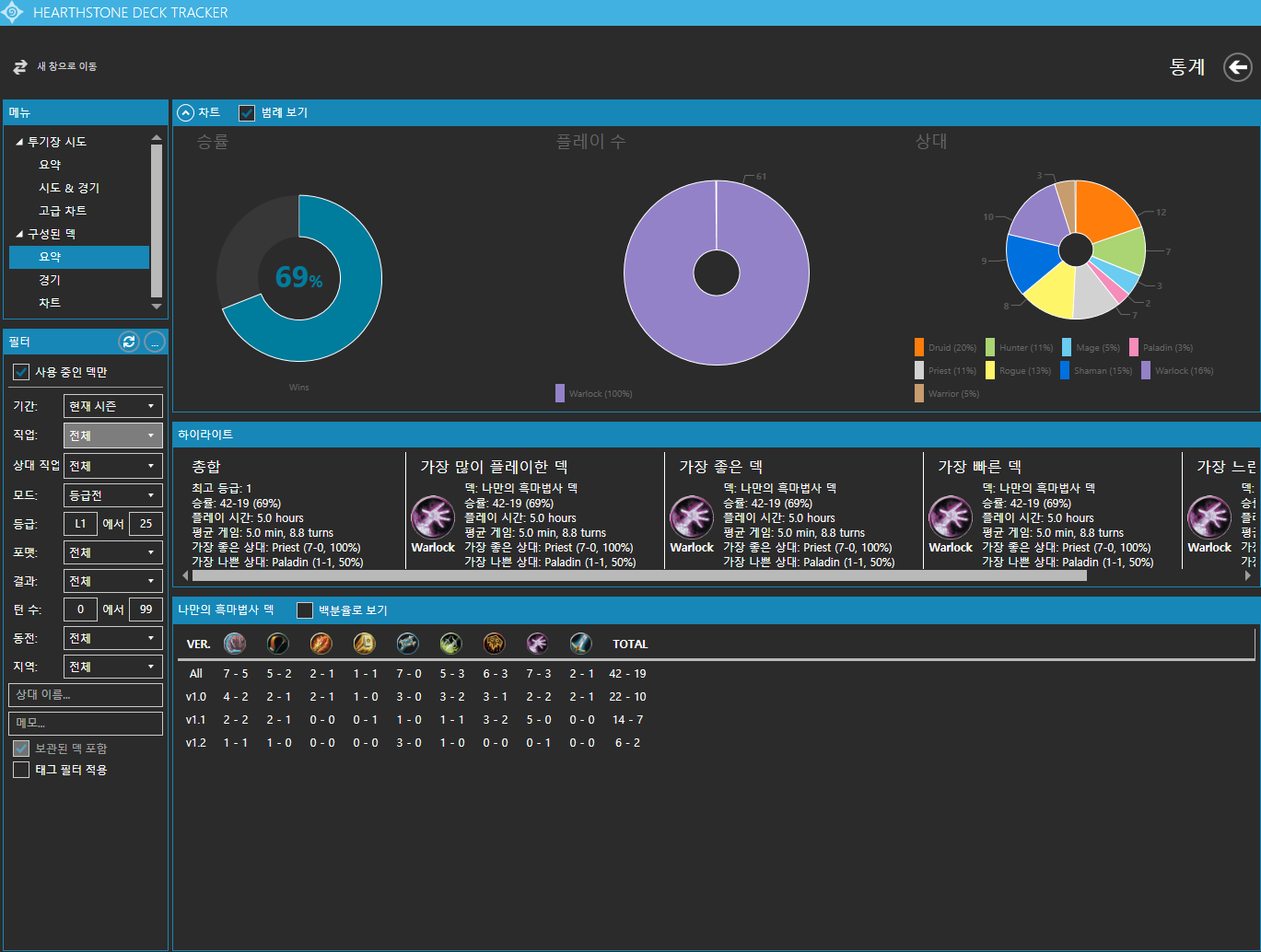Open more filter options via the ellipsis icon

coord(155,342)
